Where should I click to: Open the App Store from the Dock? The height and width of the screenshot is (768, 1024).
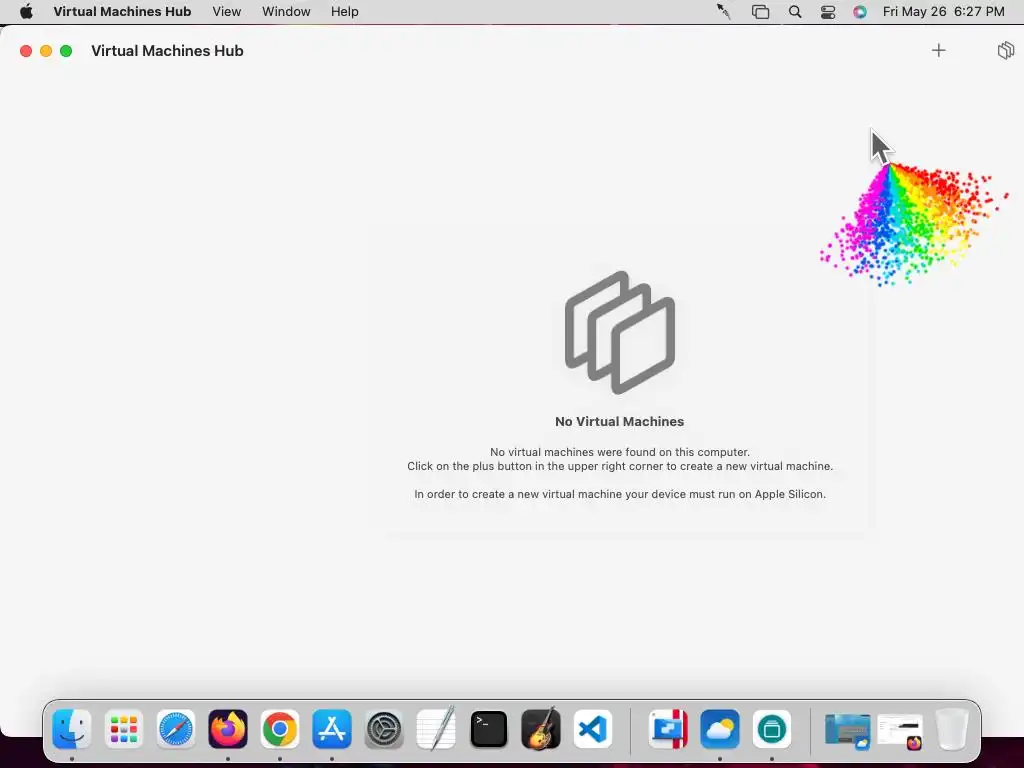pyautogui.click(x=332, y=729)
